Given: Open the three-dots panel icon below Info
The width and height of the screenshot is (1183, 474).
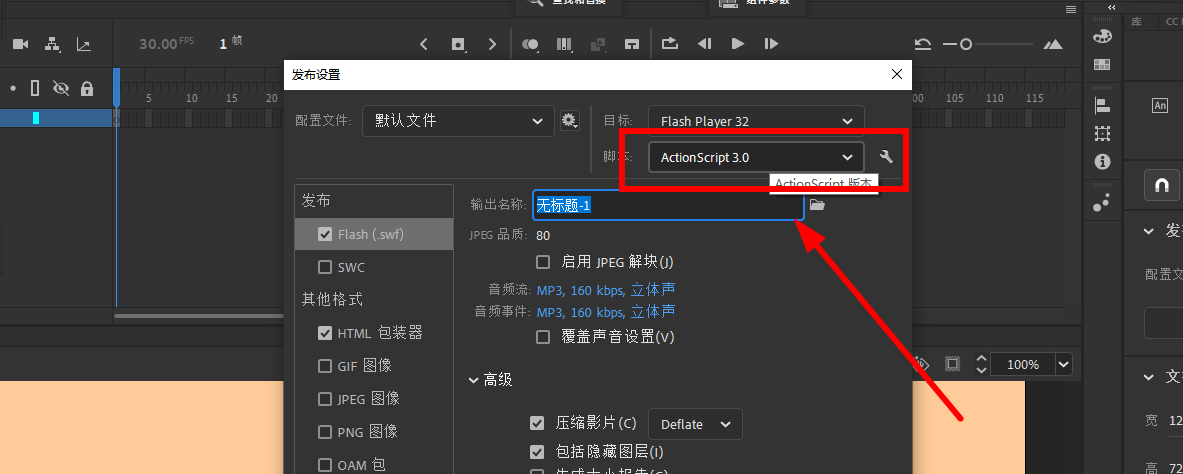Looking at the screenshot, I should [x=1102, y=202].
